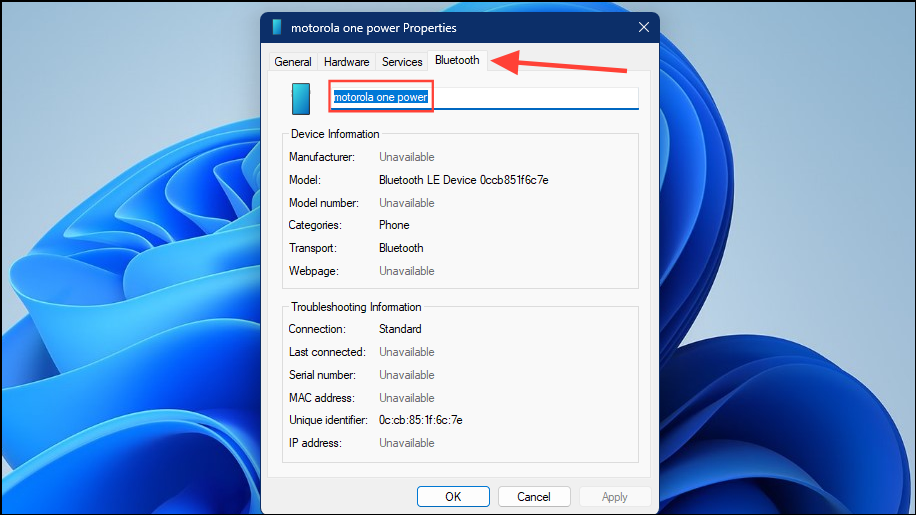The width and height of the screenshot is (916, 515).
Task: Select the Services tab
Action: (402, 62)
